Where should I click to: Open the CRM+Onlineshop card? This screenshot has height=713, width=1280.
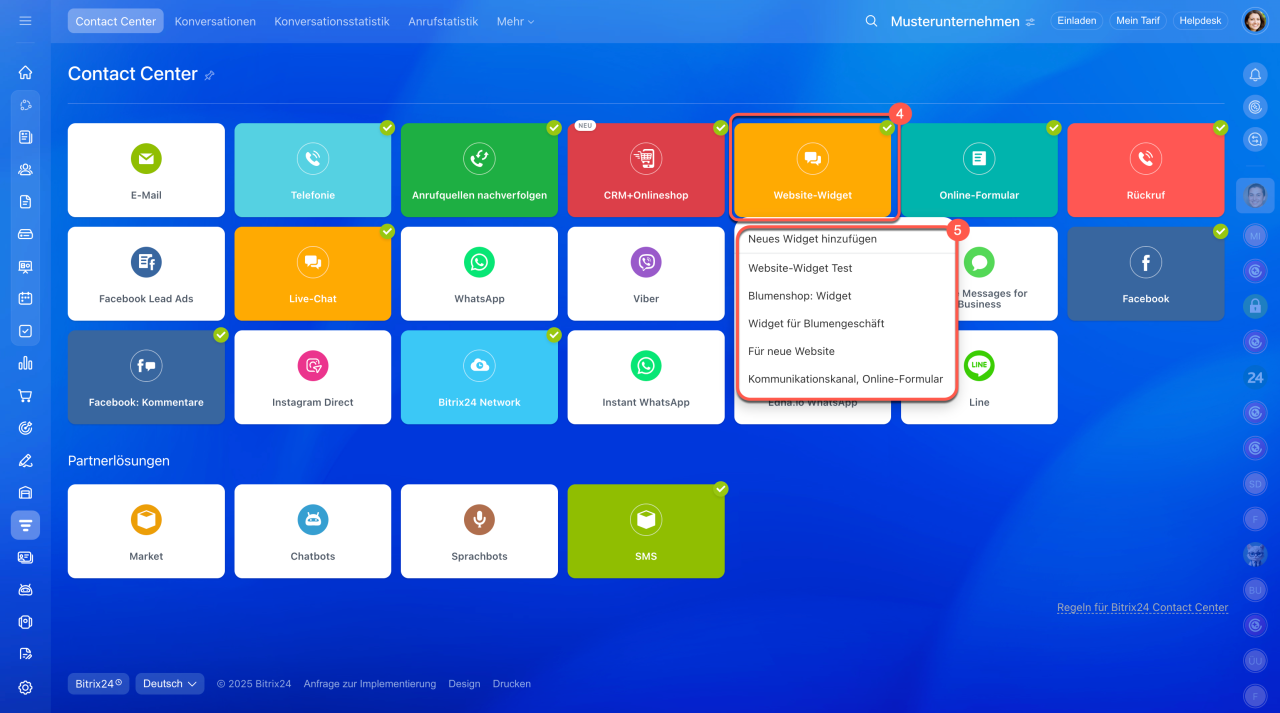646,170
